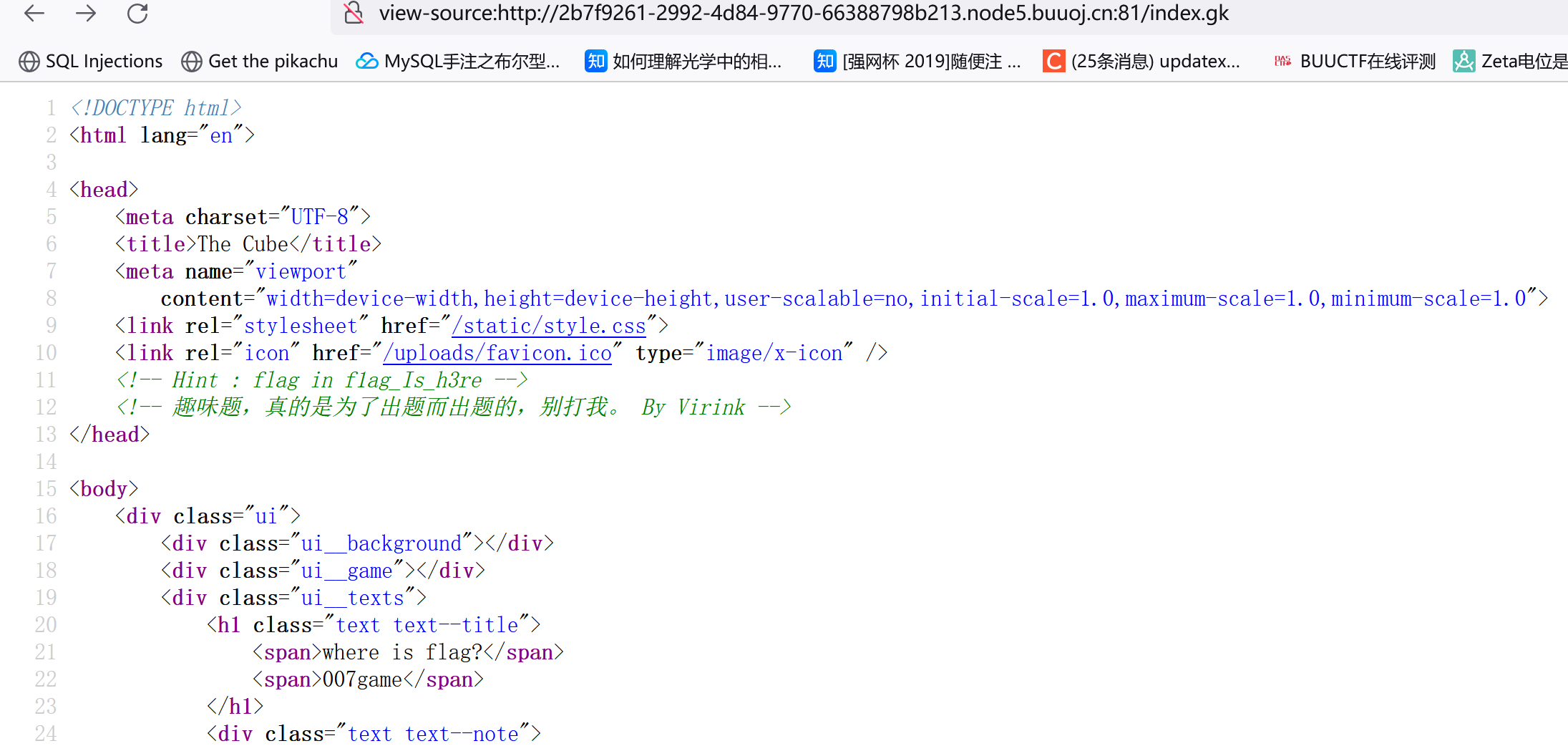
Task: Click the red CSDN icon of updatex bookmark
Action: point(1053,62)
